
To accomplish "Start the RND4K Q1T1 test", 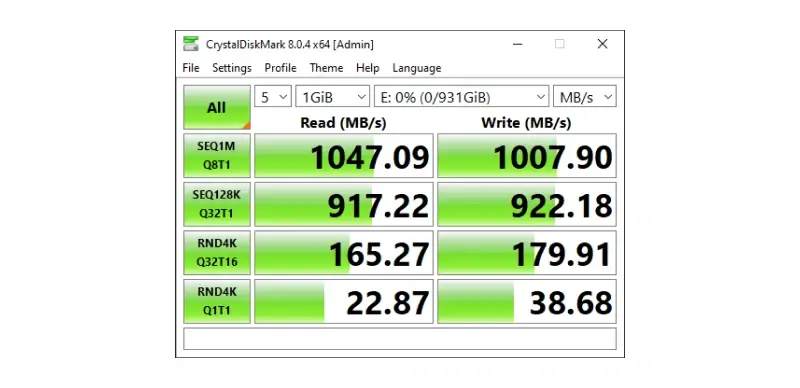I will coord(217,301).
